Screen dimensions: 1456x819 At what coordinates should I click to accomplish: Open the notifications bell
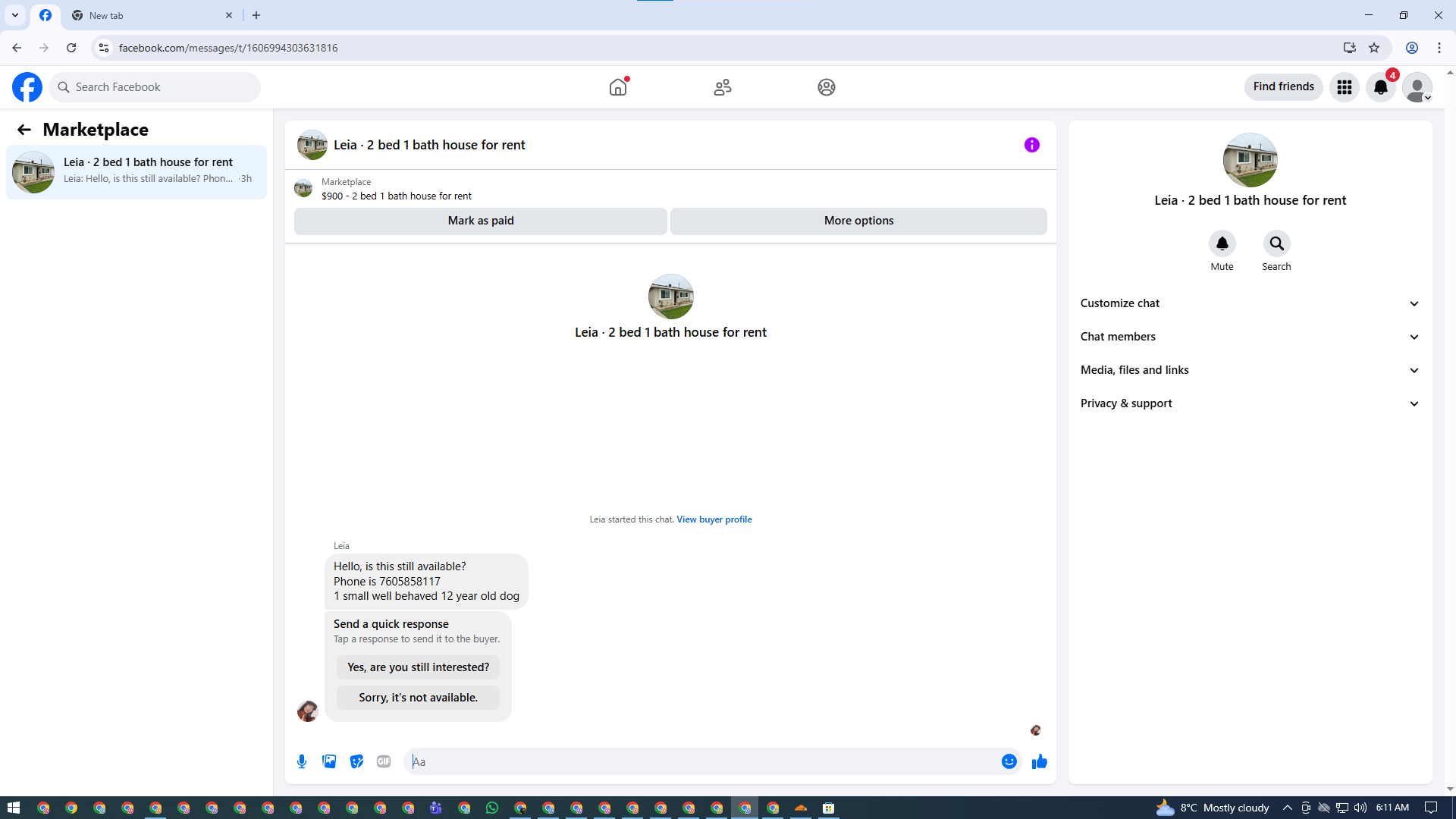coord(1380,87)
